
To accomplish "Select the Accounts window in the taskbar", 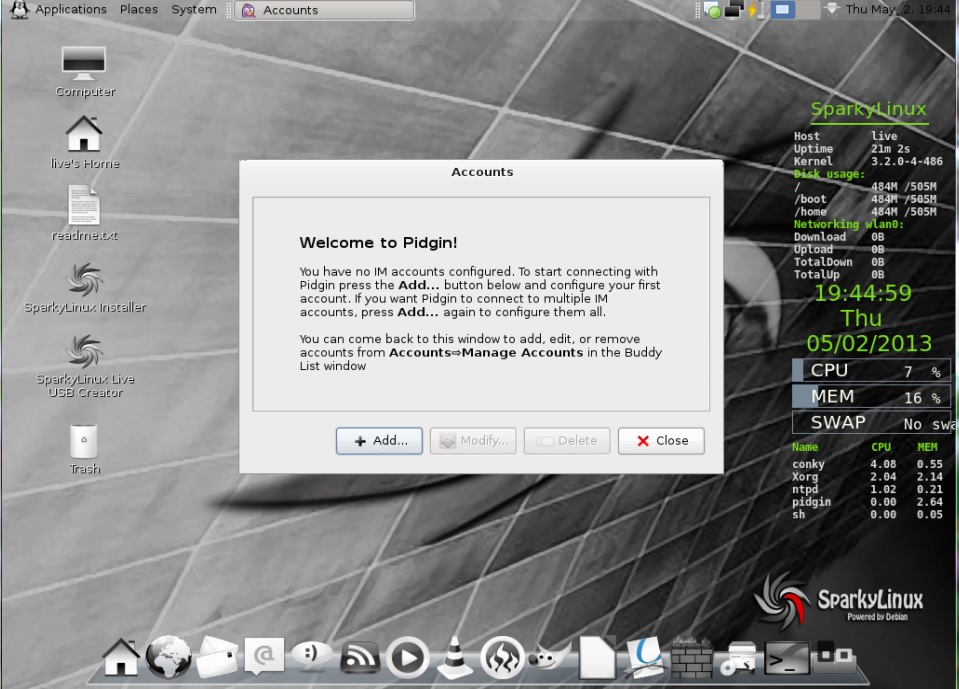I will (x=324, y=10).
